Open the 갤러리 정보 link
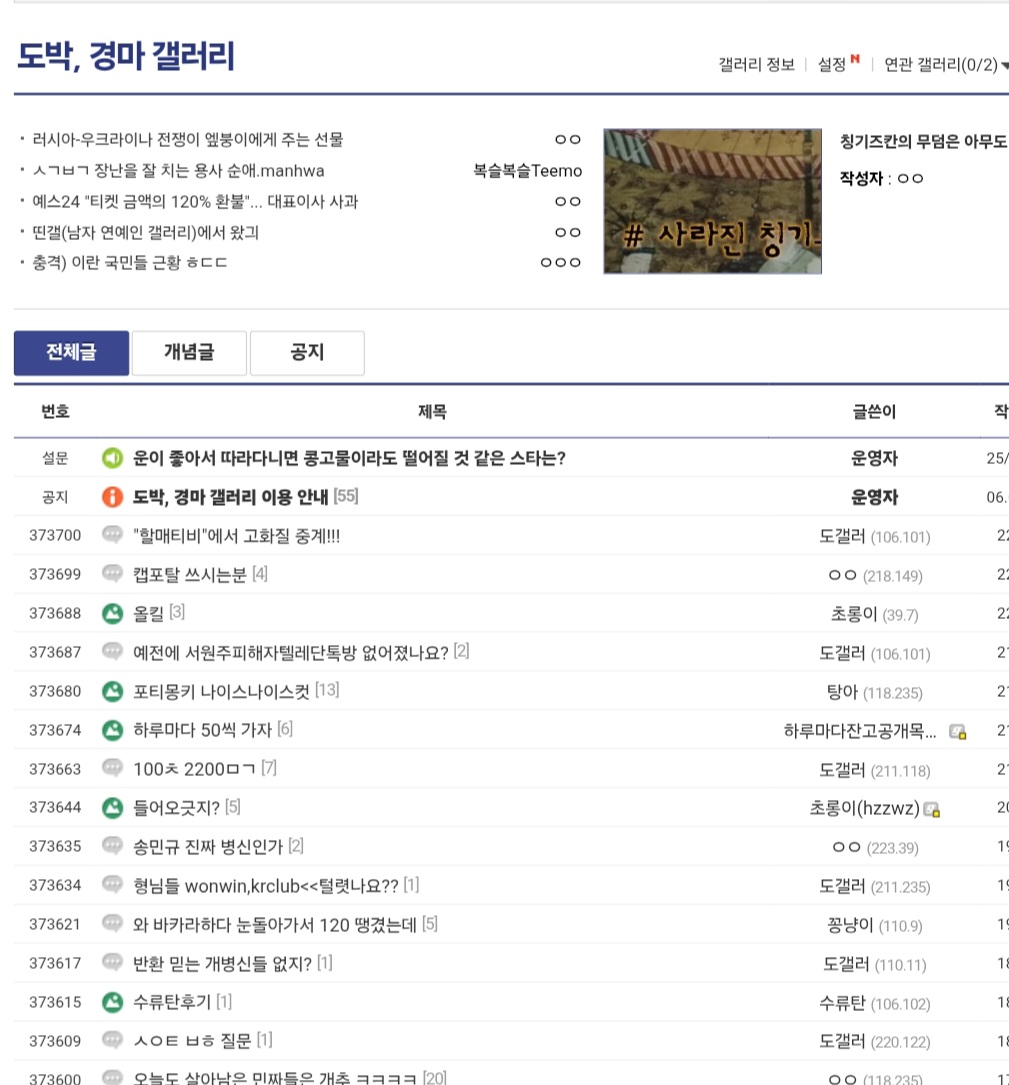Image resolution: width=1009 pixels, height=1085 pixels. click(756, 65)
